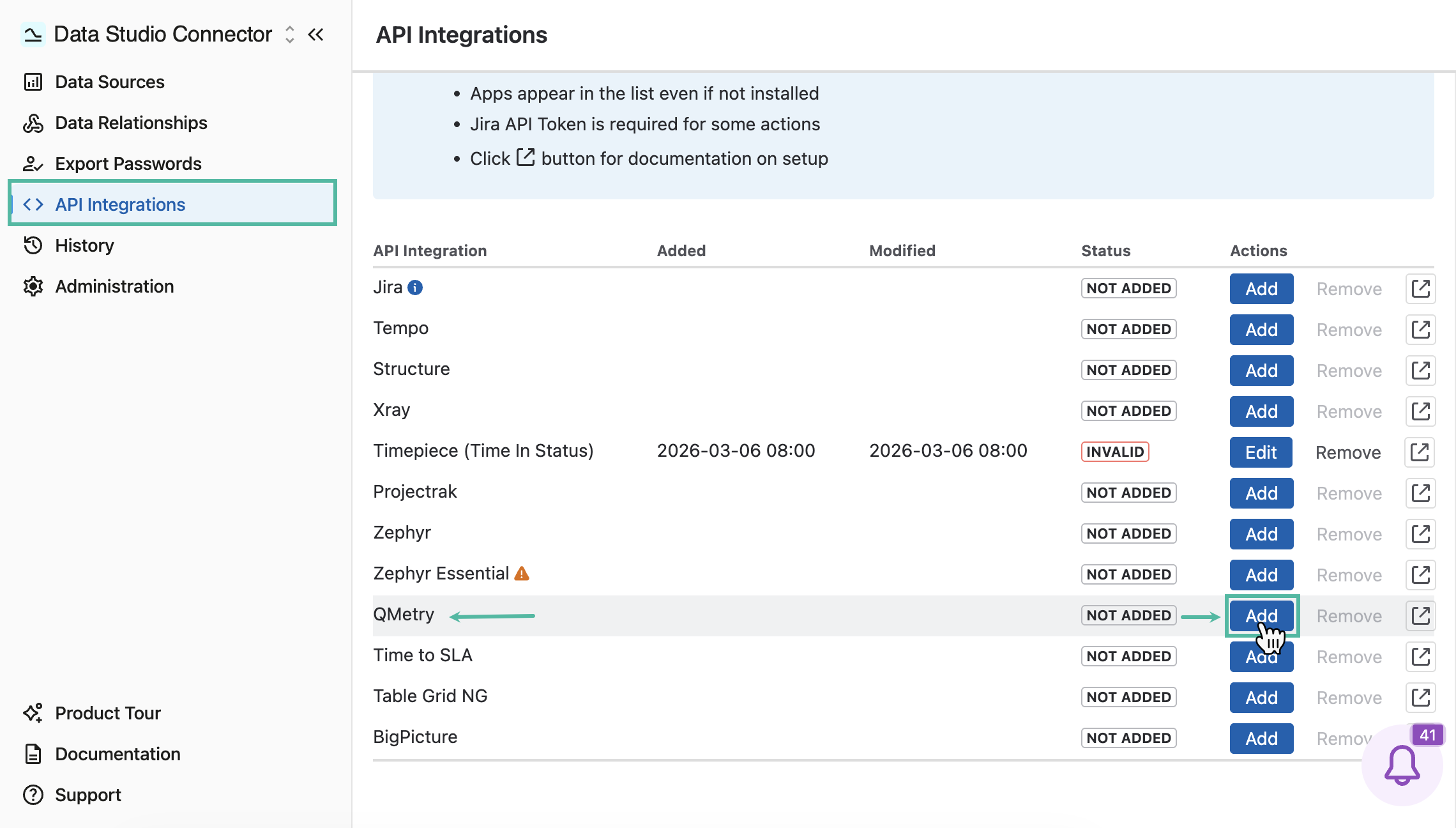Open Data Sources page
This screenshot has height=828, width=1456.
click(x=110, y=82)
